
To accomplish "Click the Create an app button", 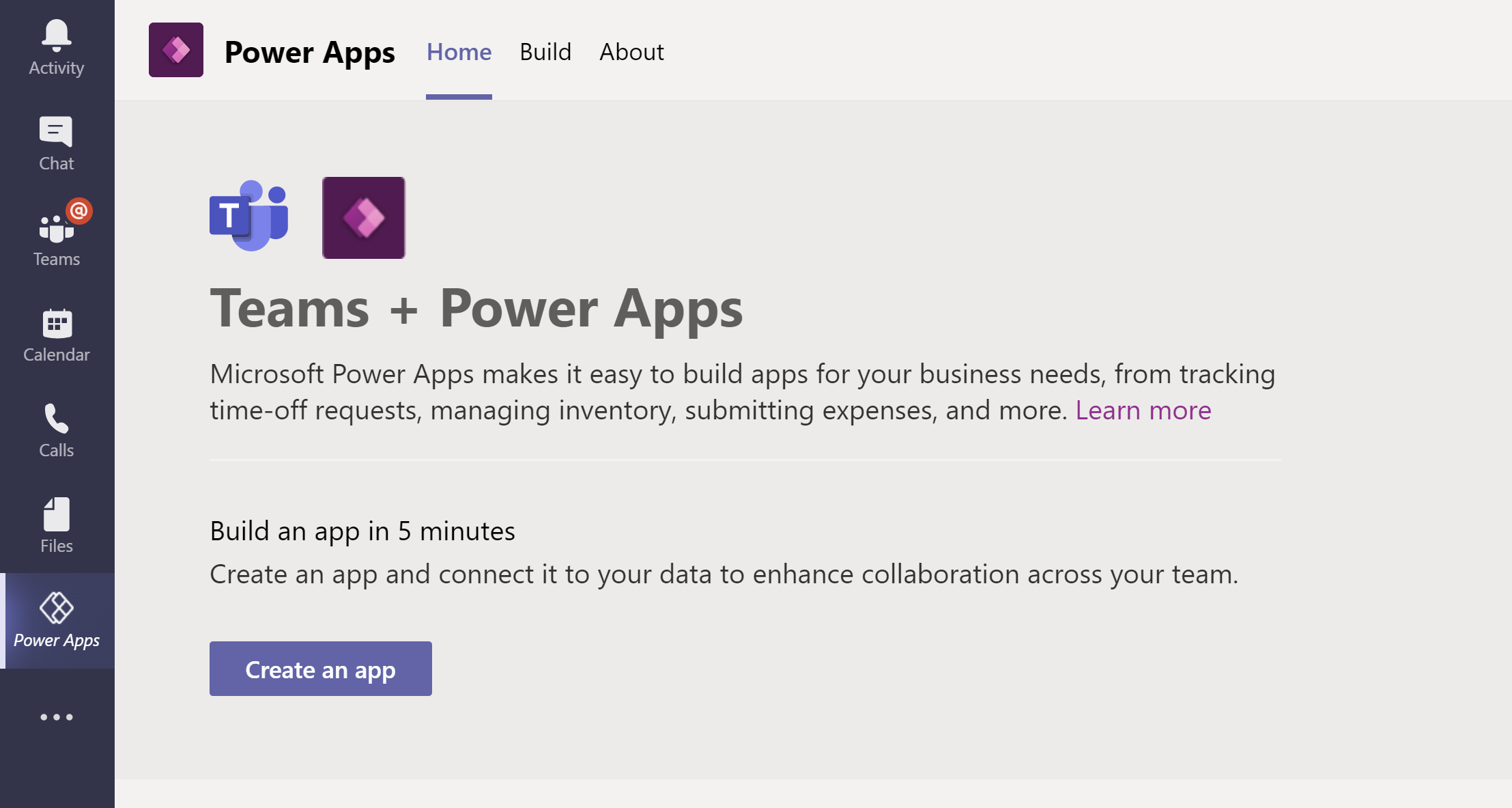I will (x=321, y=669).
